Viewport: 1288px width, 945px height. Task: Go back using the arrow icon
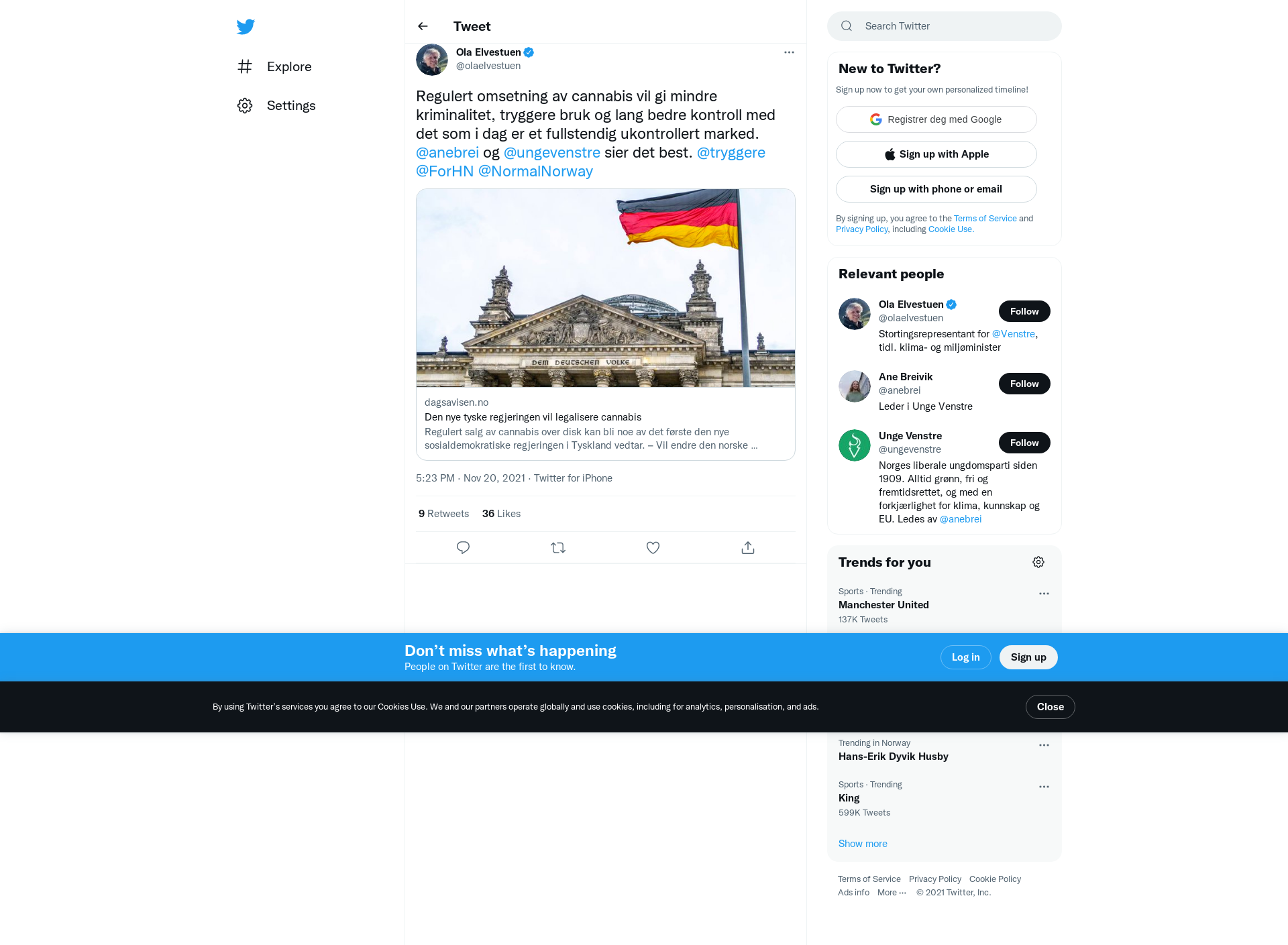pyautogui.click(x=423, y=26)
